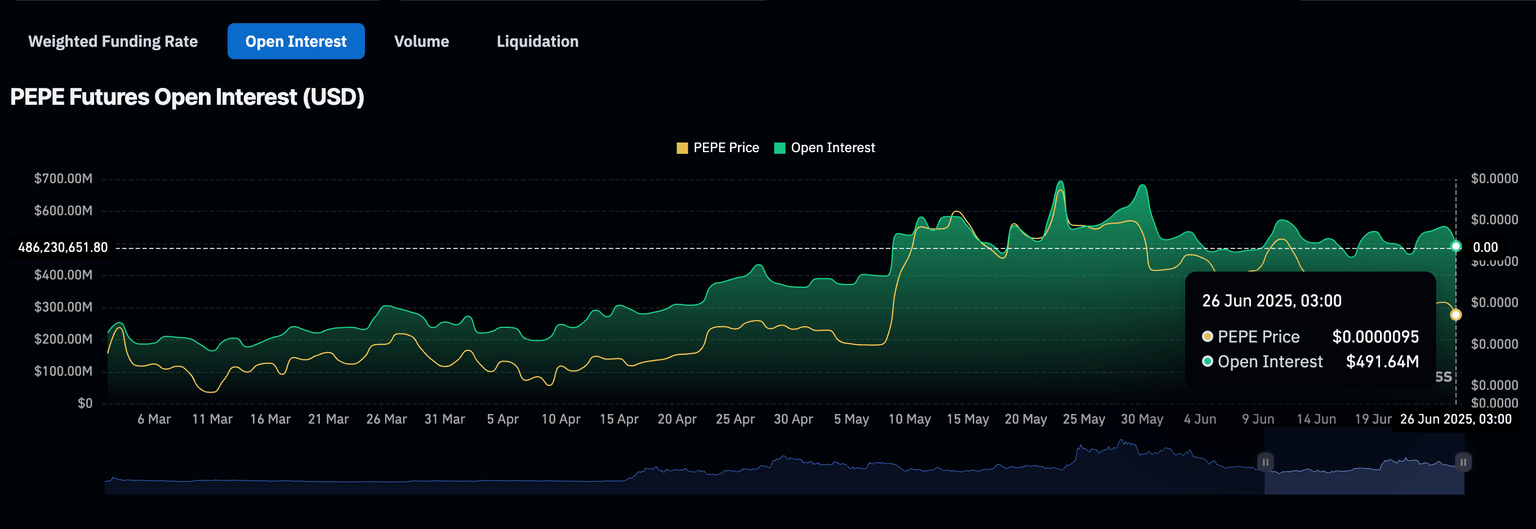The width and height of the screenshot is (1536, 529).
Task: Select the Open Interest tab
Action: coord(296,41)
